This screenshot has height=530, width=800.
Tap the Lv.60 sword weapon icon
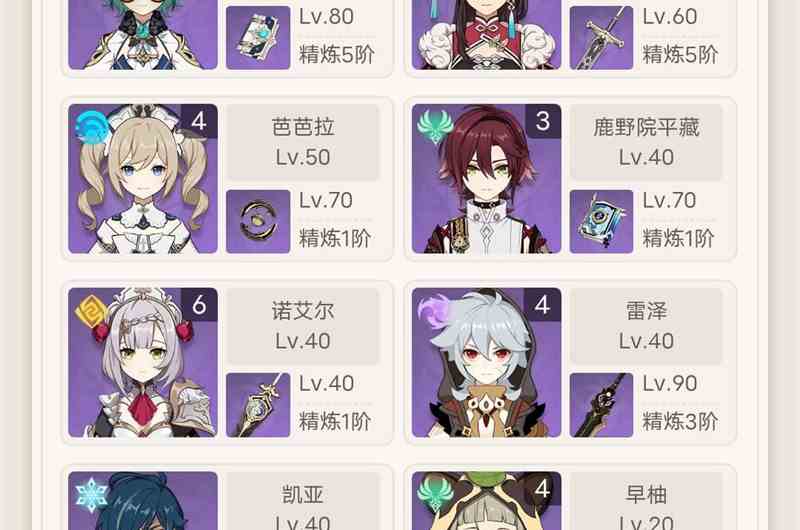[x=602, y=38]
